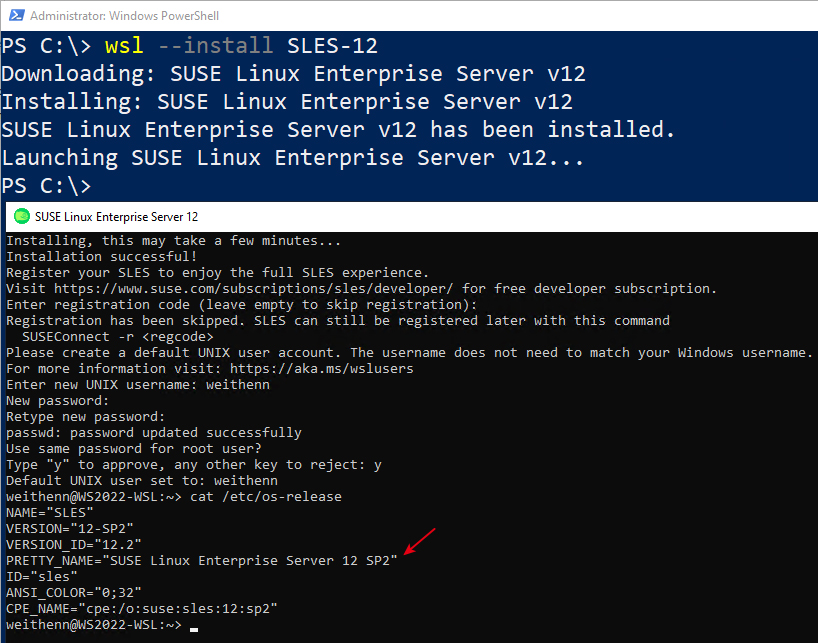Click the SUSEConnect -r <regcode> text

click(118, 337)
